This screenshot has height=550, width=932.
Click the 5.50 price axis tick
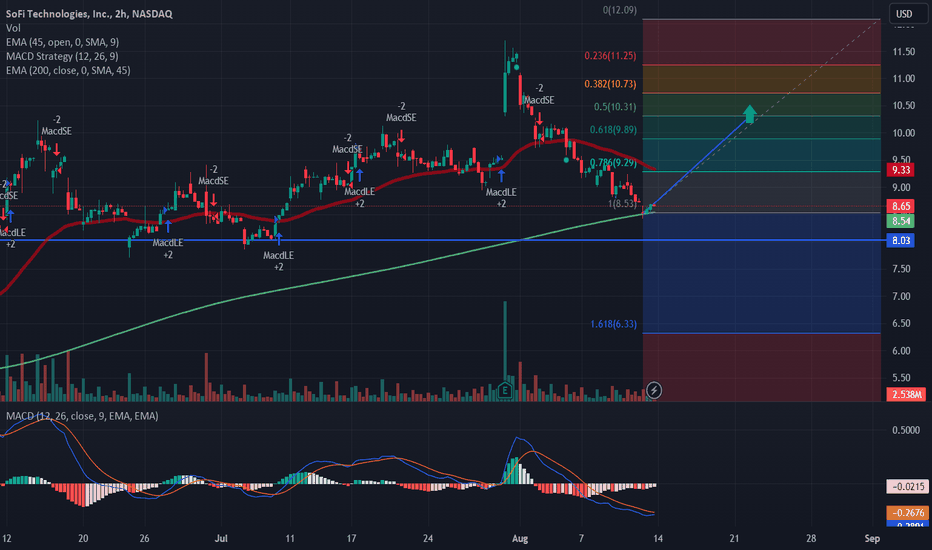coord(903,378)
